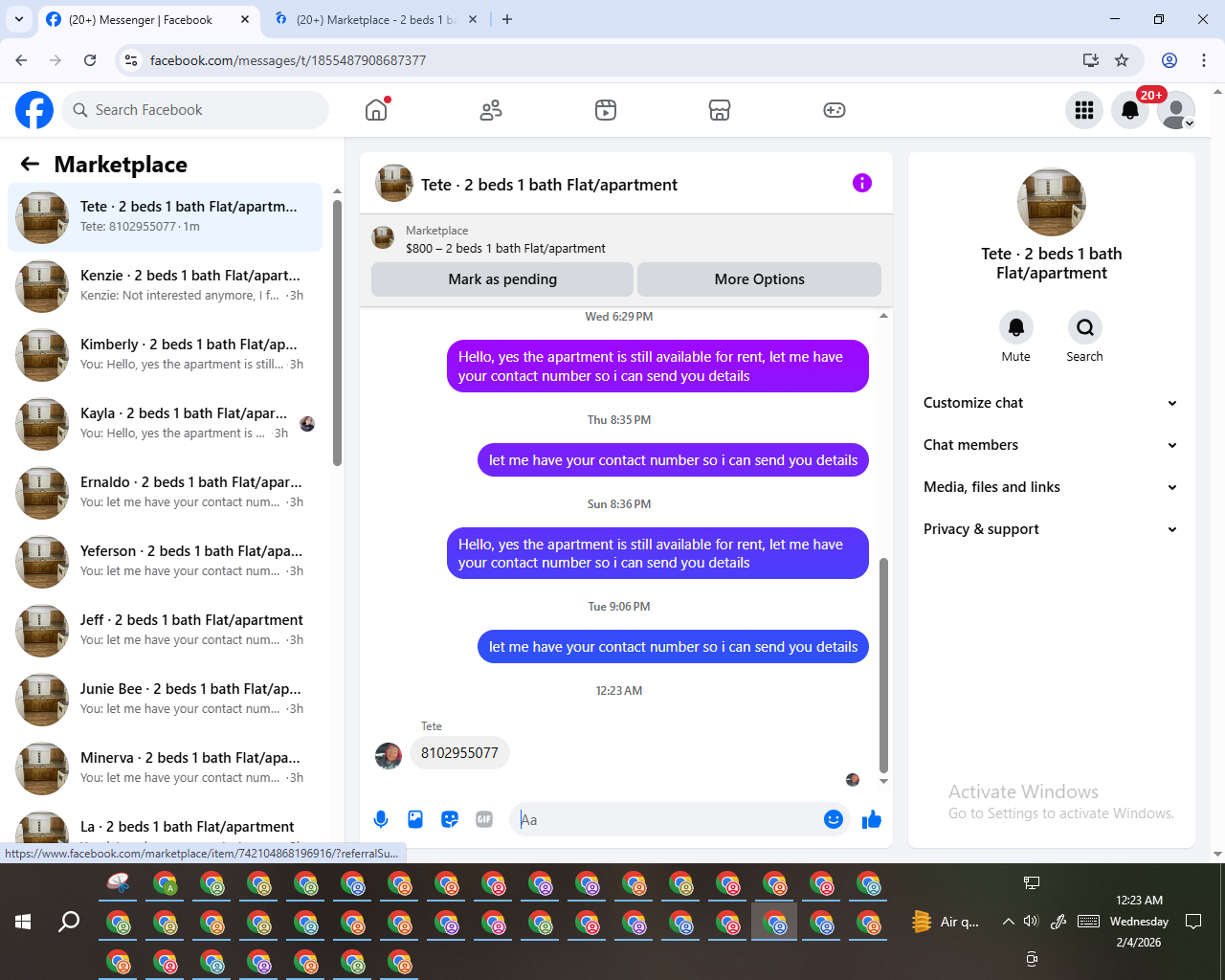Open Minerva conversation in list

[x=166, y=768]
